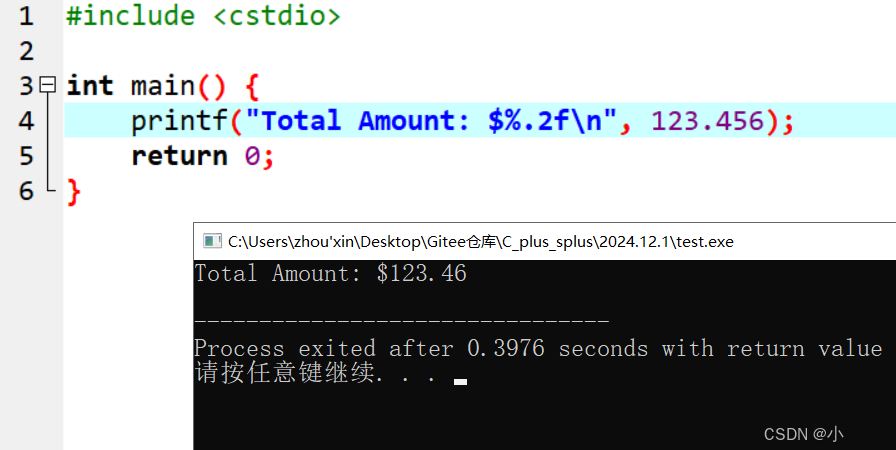Click the return keyword on line 5
The height and width of the screenshot is (450, 896).
coord(179,156)
